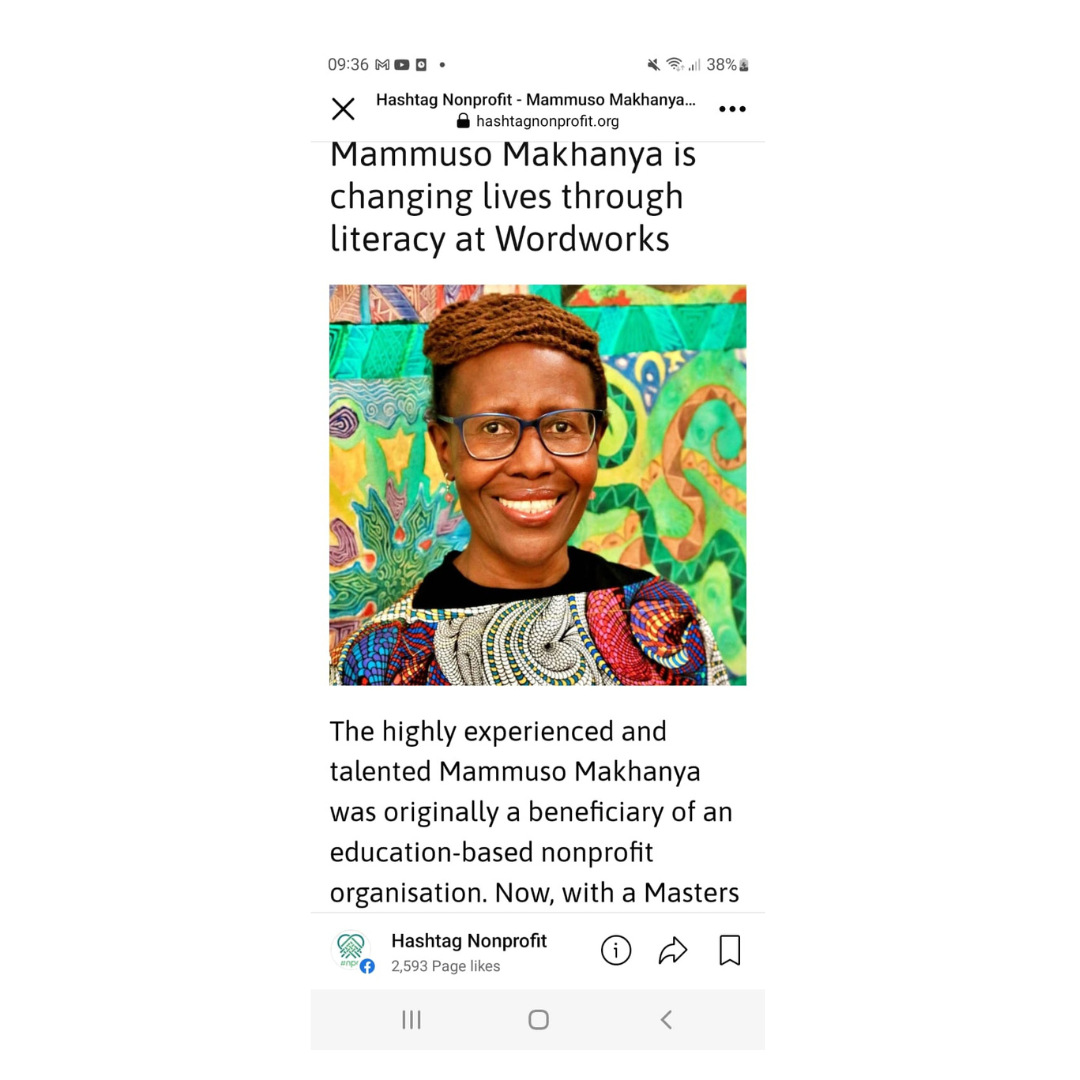
Task: Open the three-dot more options menu
Action: [731, 109]
